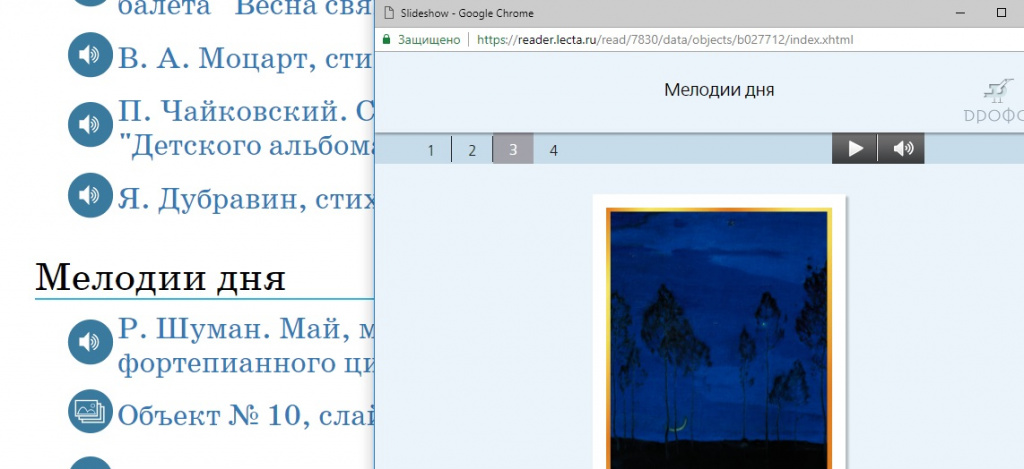Maximize the Slideshow Chrome window
This screenshot has height=469, width=1024.
(1001, 13)
